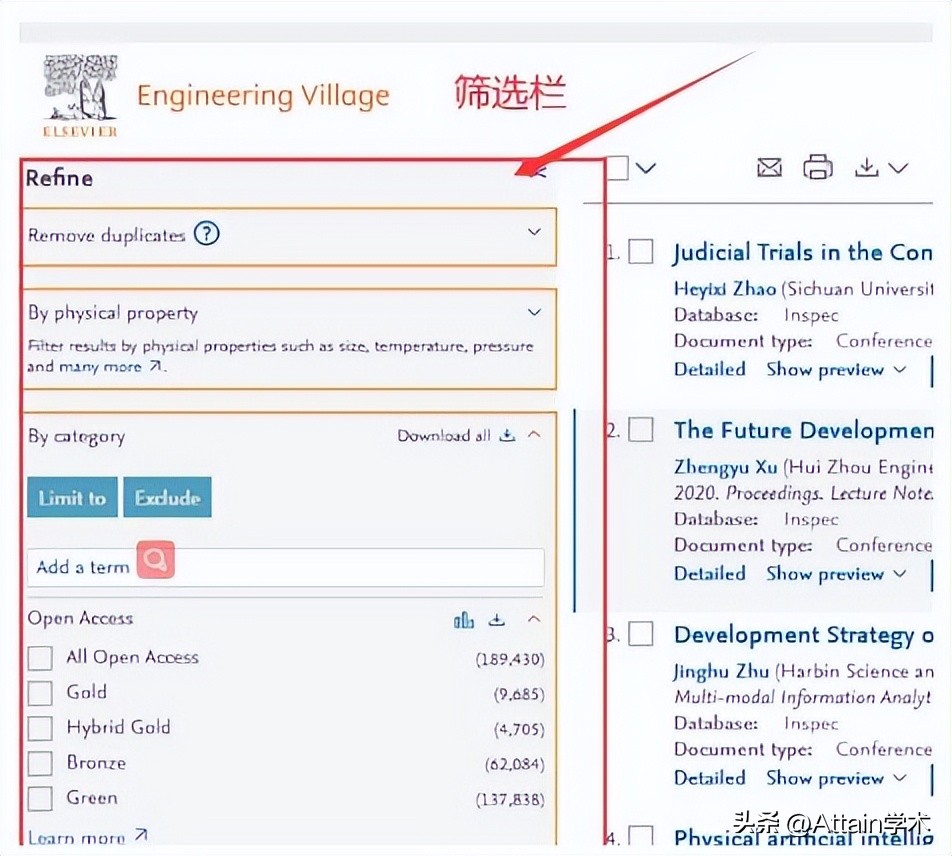952x856 pixels.
Task: Select the Judicial Trials result checkbox
Action: point(641,252)
